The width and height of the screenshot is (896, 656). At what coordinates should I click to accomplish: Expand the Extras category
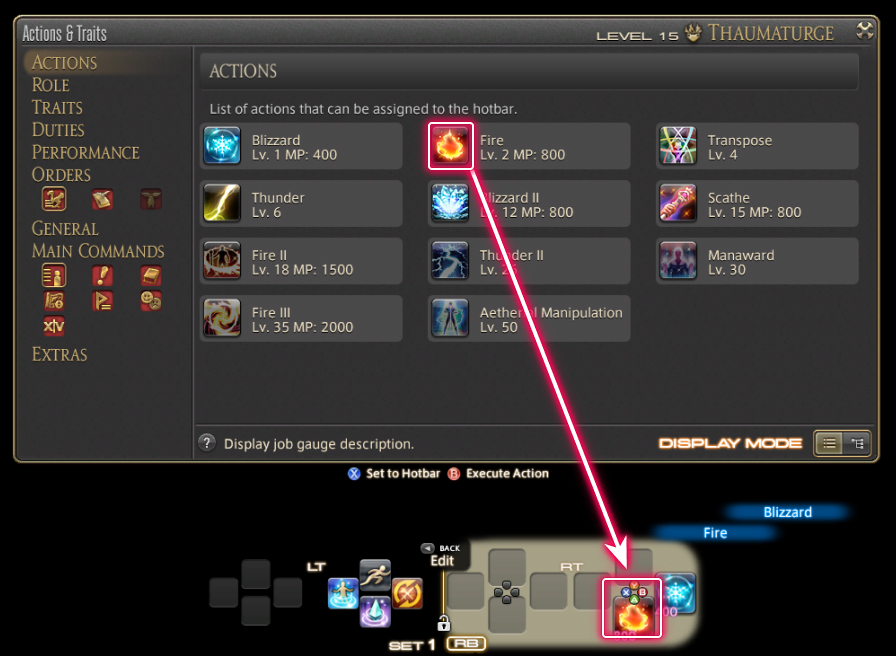(59, 354)
